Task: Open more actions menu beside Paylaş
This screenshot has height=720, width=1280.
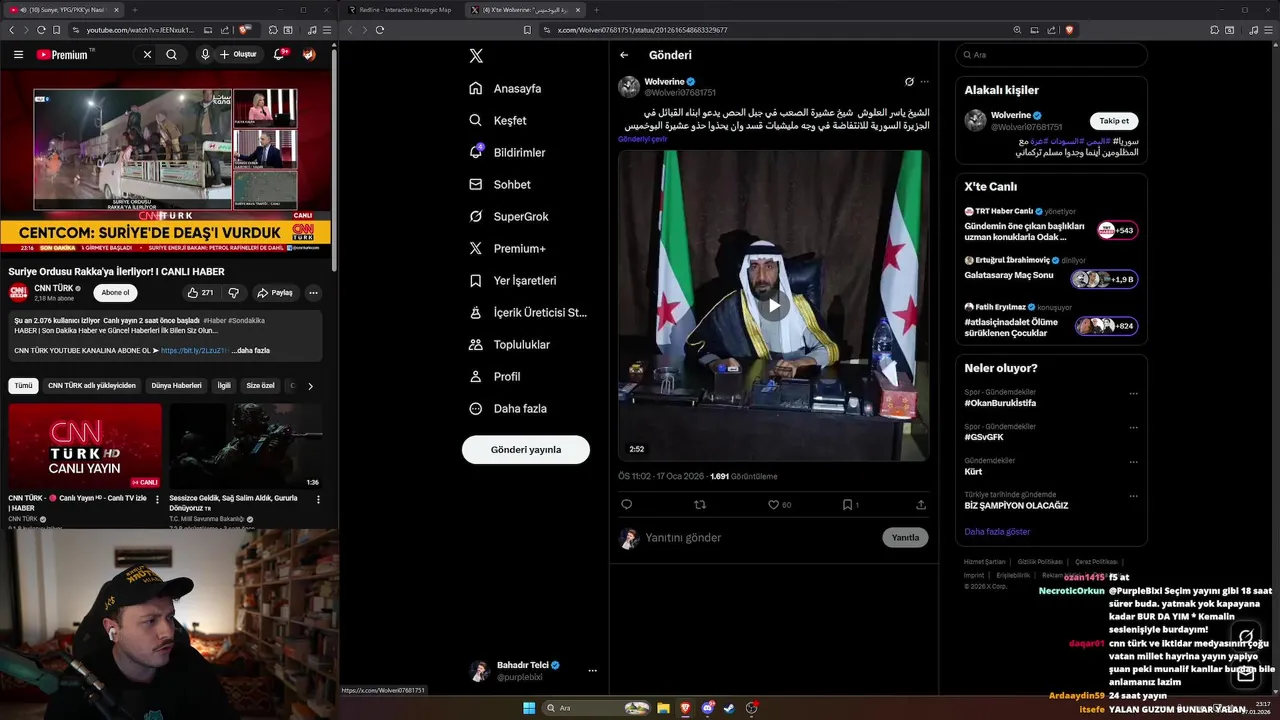Action: coord(313,293)
